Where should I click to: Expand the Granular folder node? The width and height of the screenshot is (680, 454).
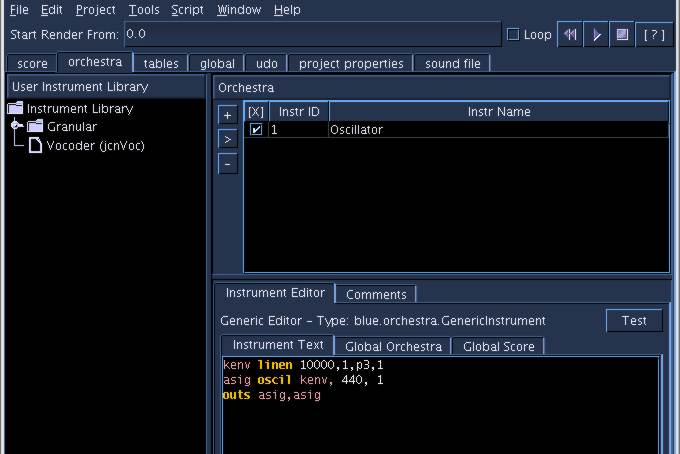click(17, 127)
